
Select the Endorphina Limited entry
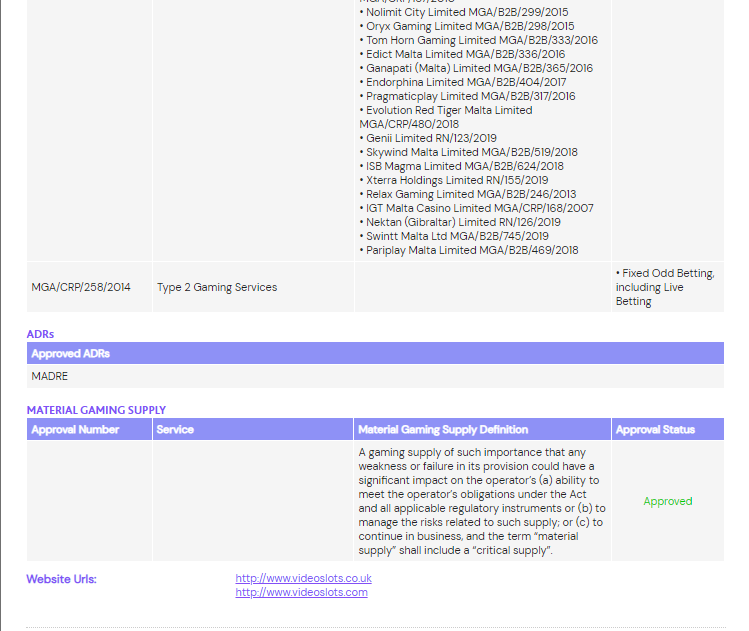[x=462, y=82]
